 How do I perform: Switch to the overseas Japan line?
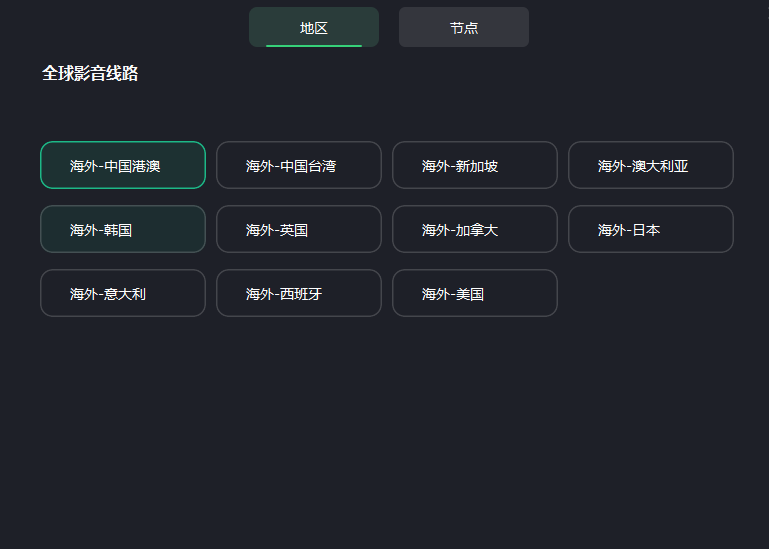point(651,229)
